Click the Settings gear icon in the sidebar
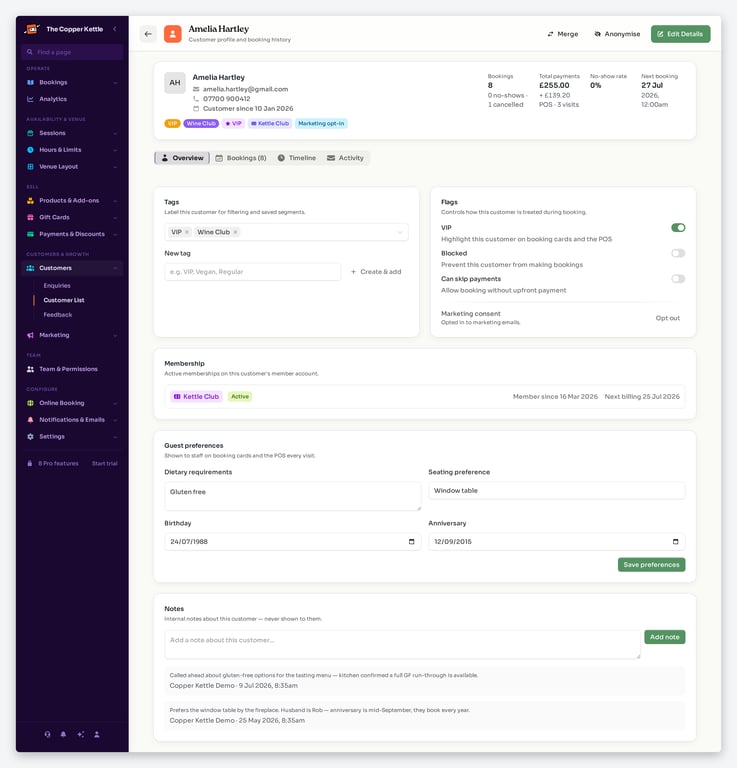This screenshot has height=768, width=737. point(30,436)
